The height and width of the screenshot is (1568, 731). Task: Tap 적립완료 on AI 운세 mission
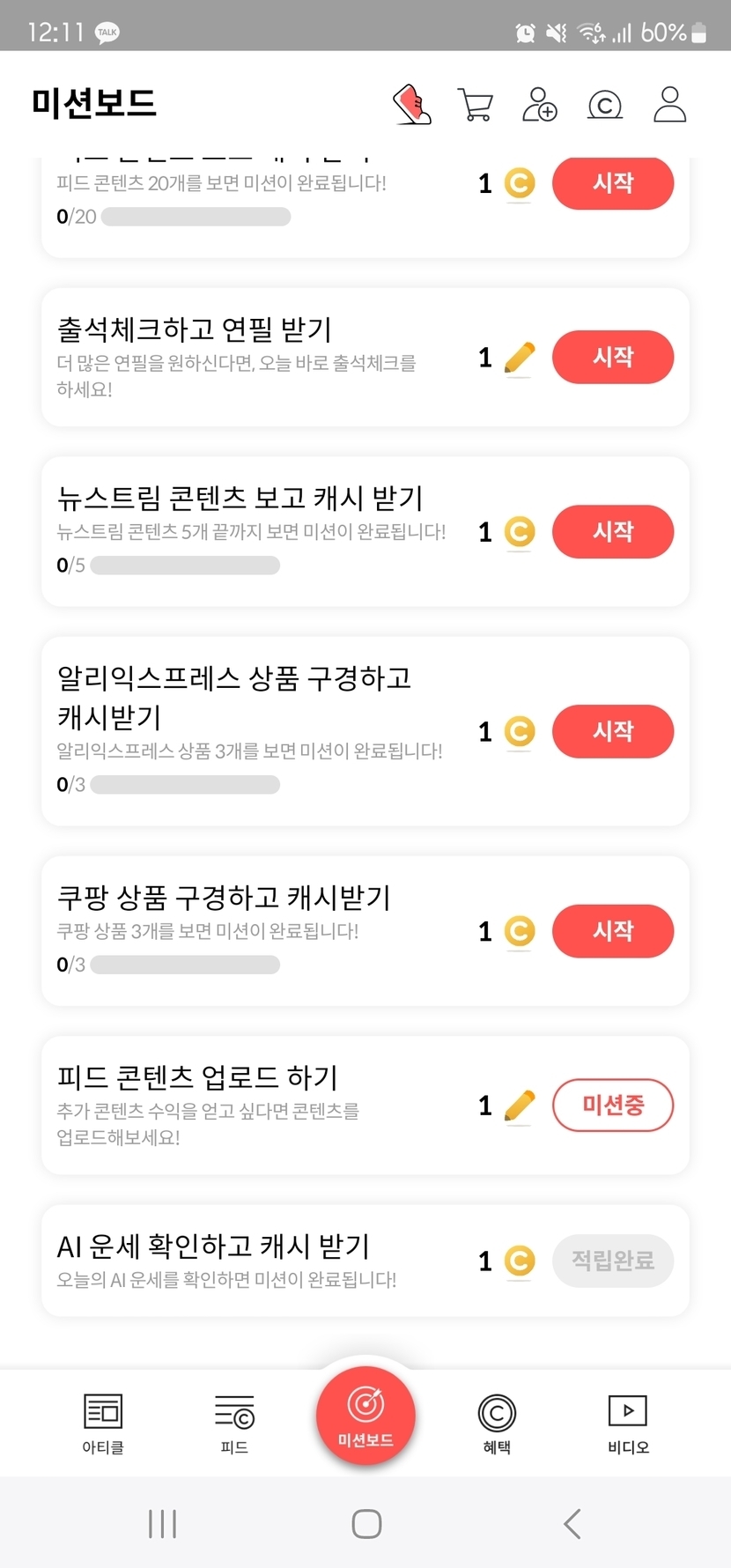(x=613, y=1261)
